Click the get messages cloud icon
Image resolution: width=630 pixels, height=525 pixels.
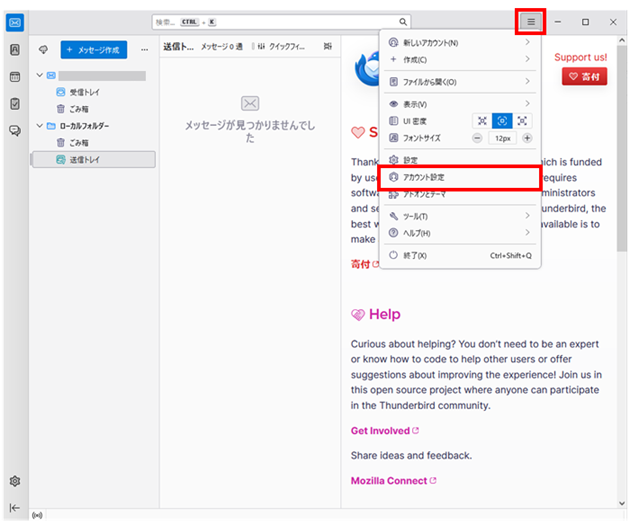44,49
